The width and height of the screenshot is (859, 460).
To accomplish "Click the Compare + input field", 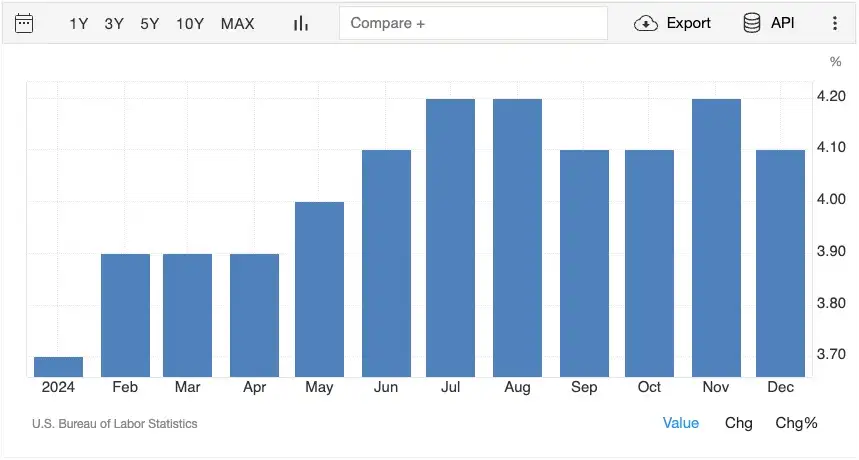I will coord(473,23).
